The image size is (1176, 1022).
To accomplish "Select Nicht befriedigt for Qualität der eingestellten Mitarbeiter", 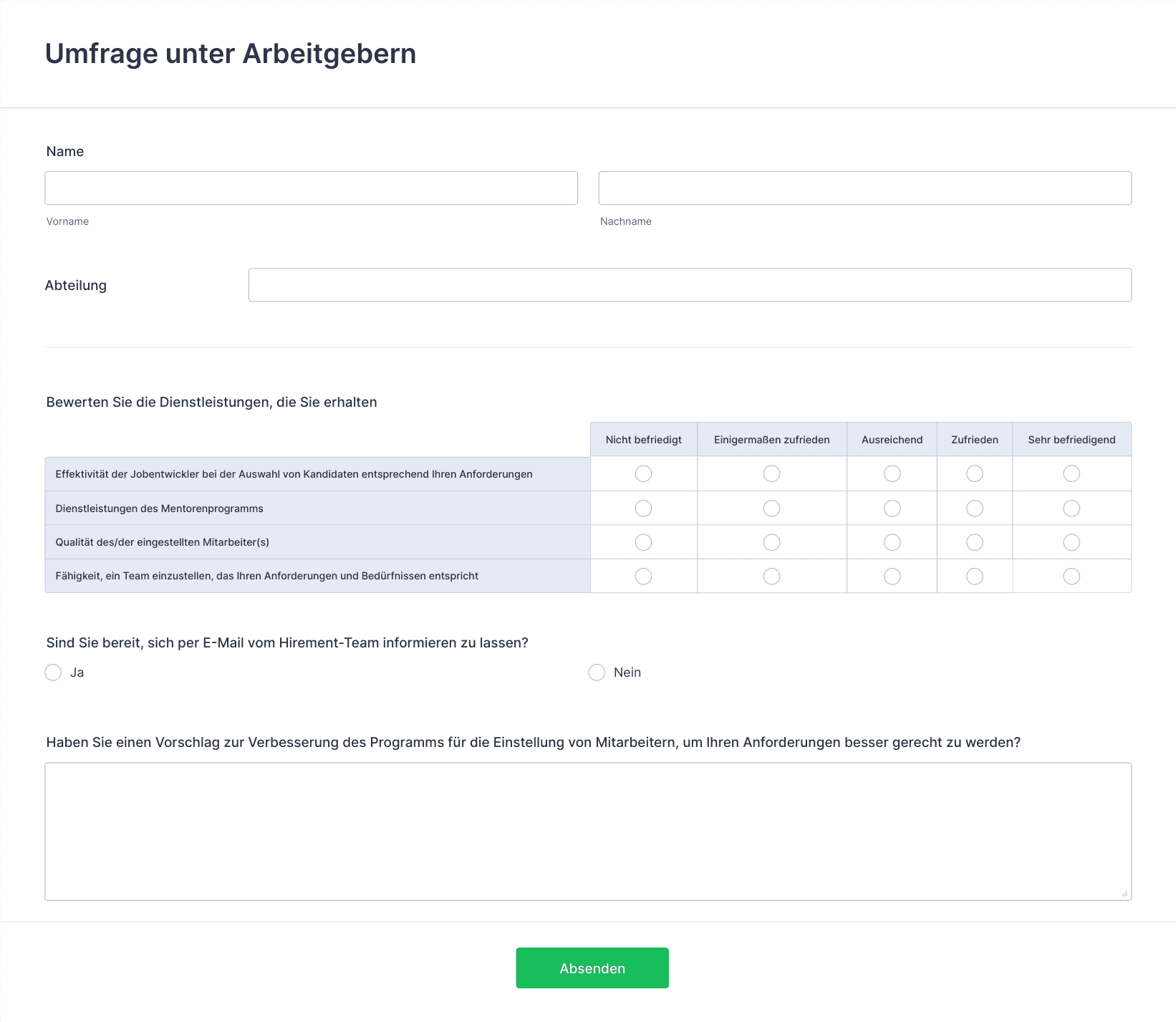I will 643,543.
